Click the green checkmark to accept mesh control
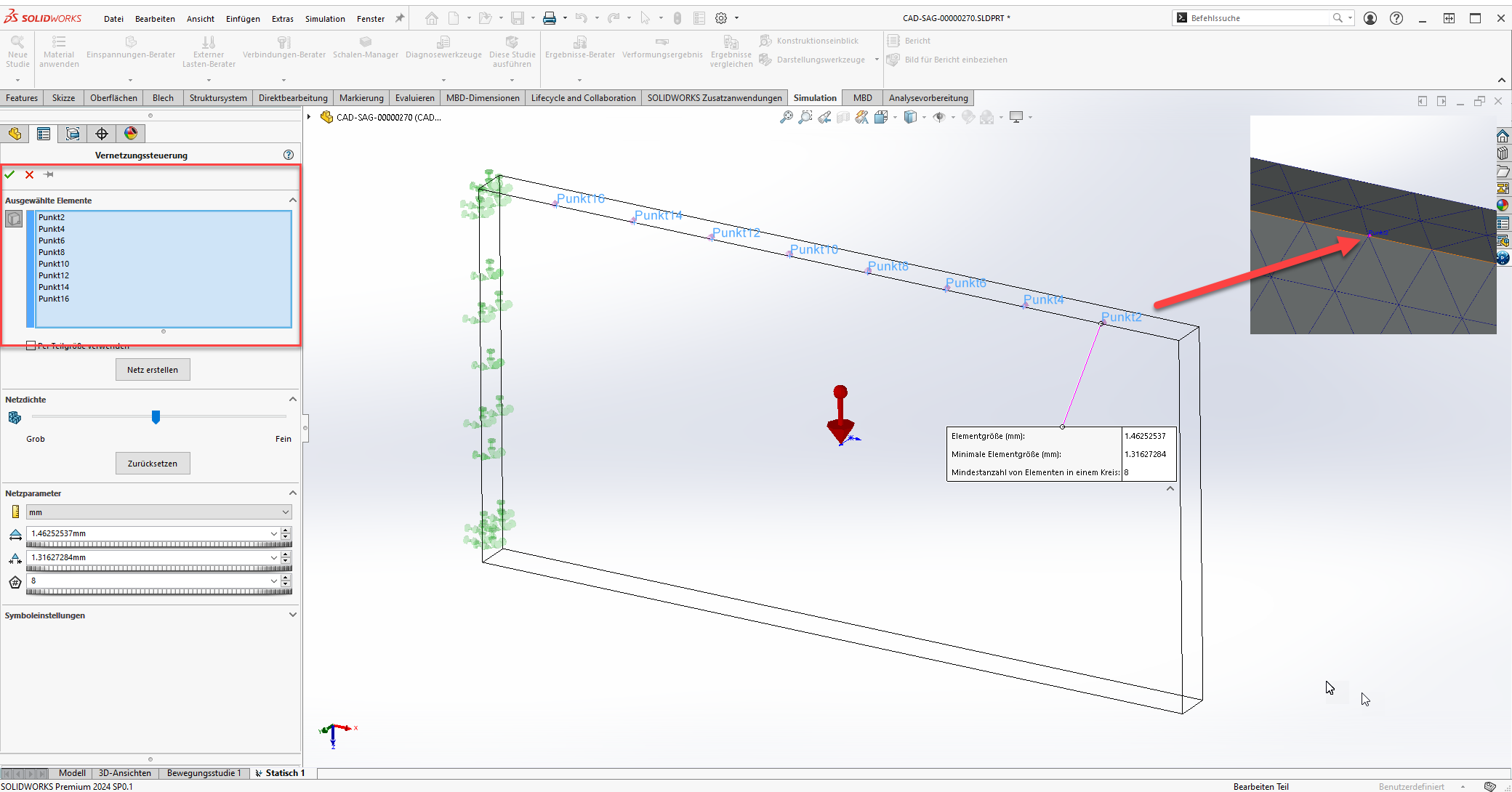1512x792 pixels. click(9, 174)
